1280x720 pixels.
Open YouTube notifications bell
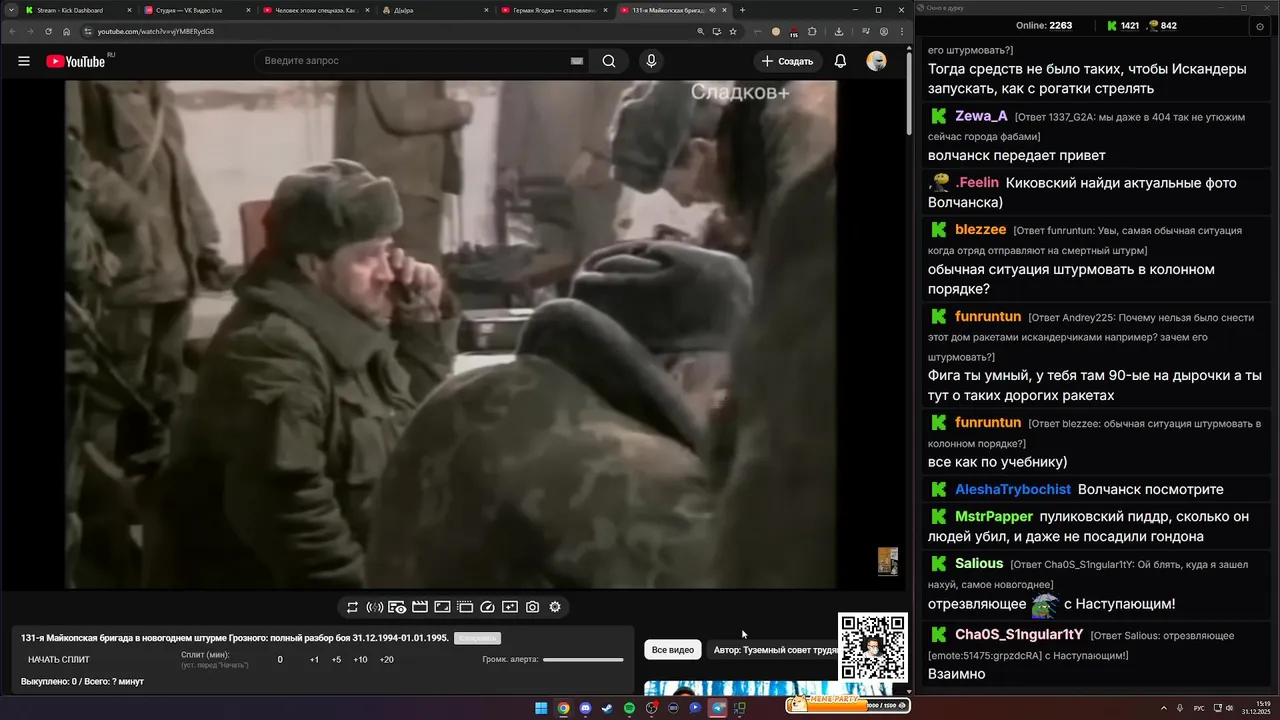coord(840,61)
